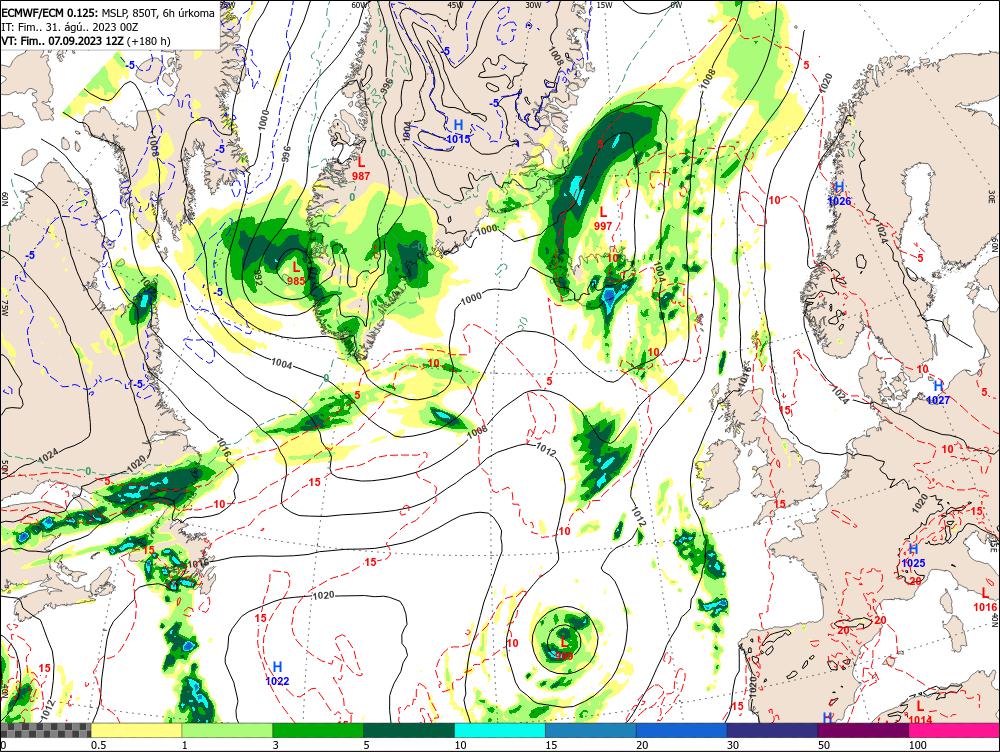The height and width of the screenshot is (752, 1000).
Task: Click the valid time text 'VT: Fim.. 07.09.2023 12Z'
Action: tap(62, 41)
